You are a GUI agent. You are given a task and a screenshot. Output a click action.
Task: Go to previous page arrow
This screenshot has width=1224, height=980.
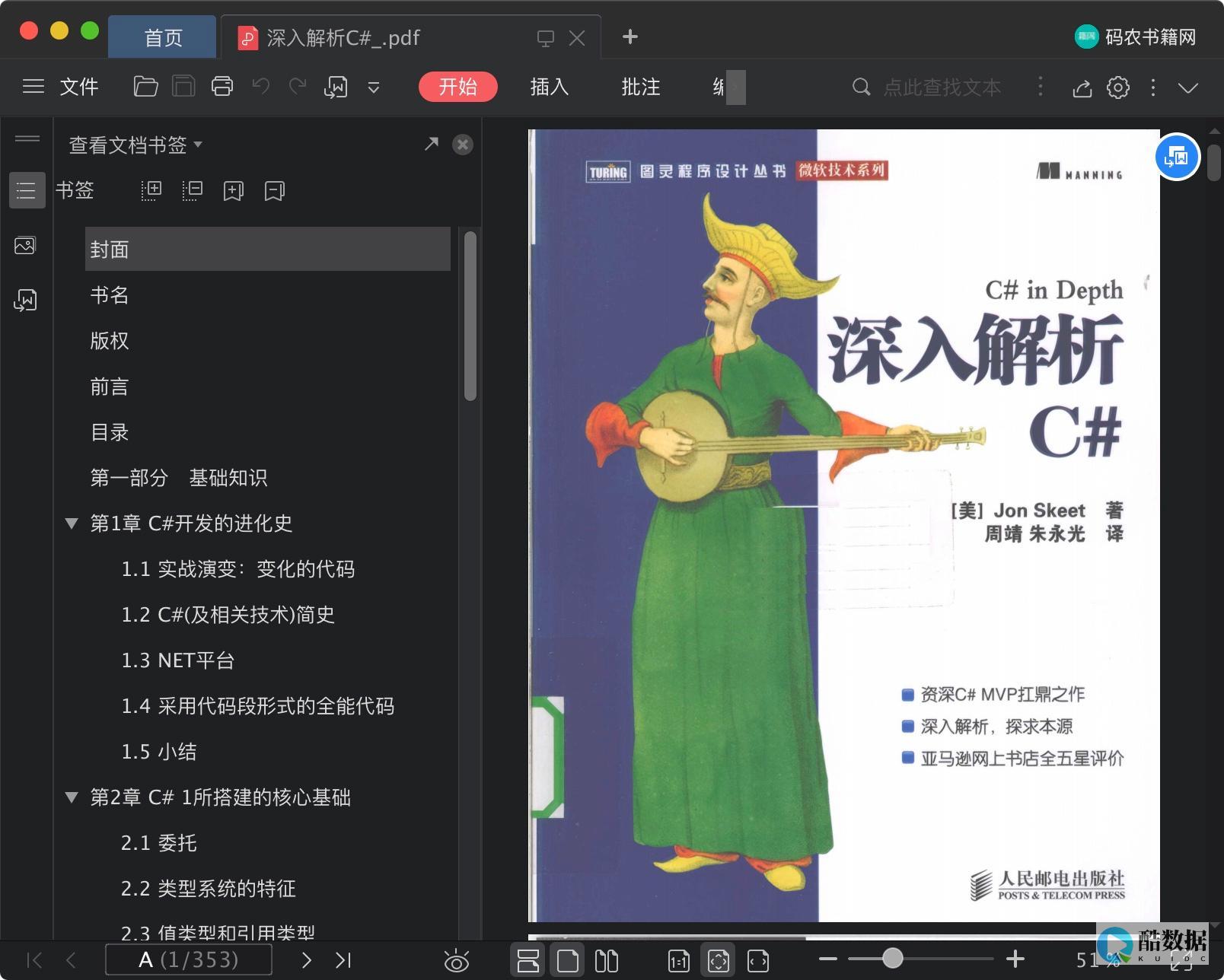point(71,960)
